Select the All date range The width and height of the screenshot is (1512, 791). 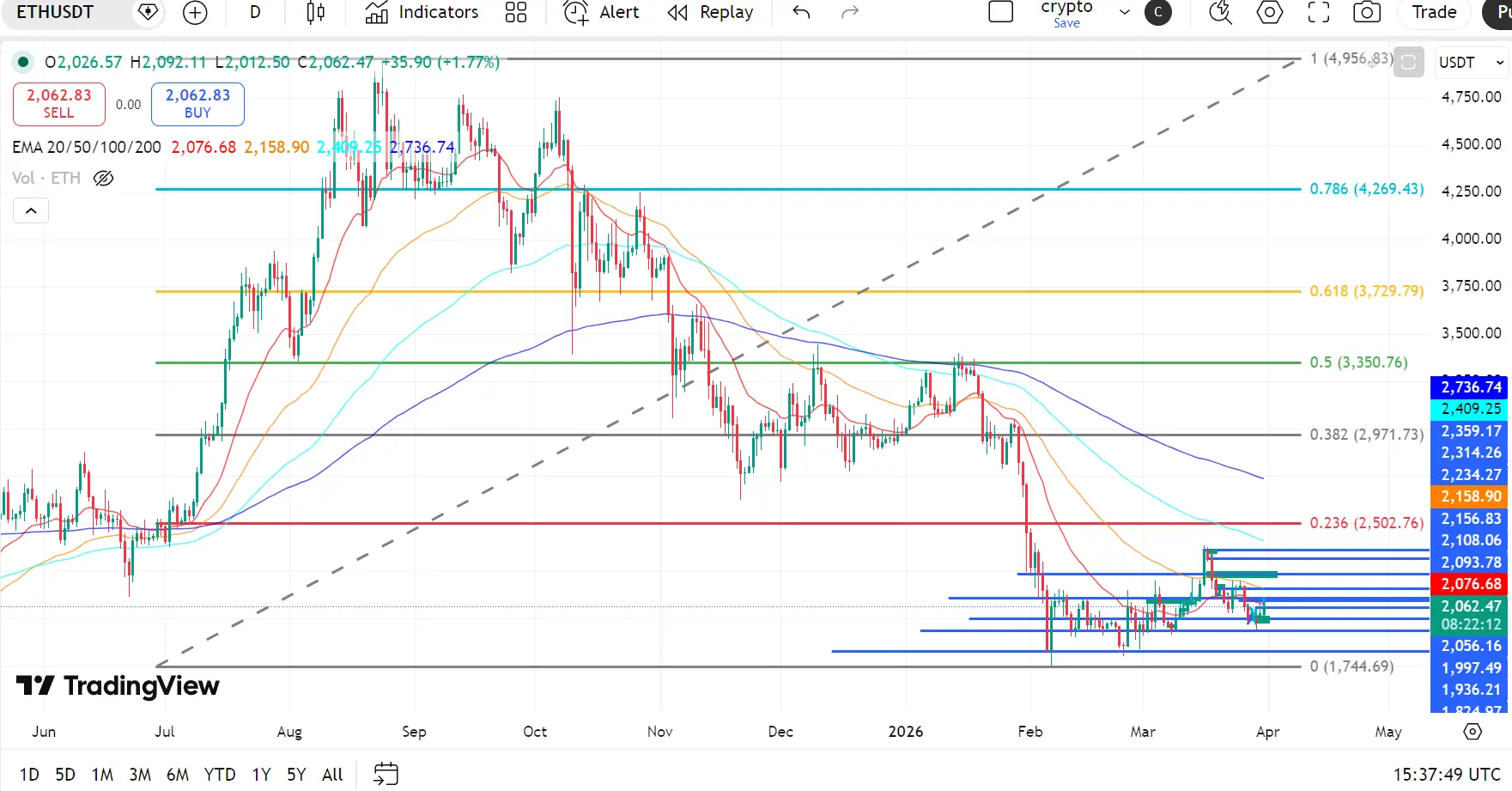[x=332, y=775]
